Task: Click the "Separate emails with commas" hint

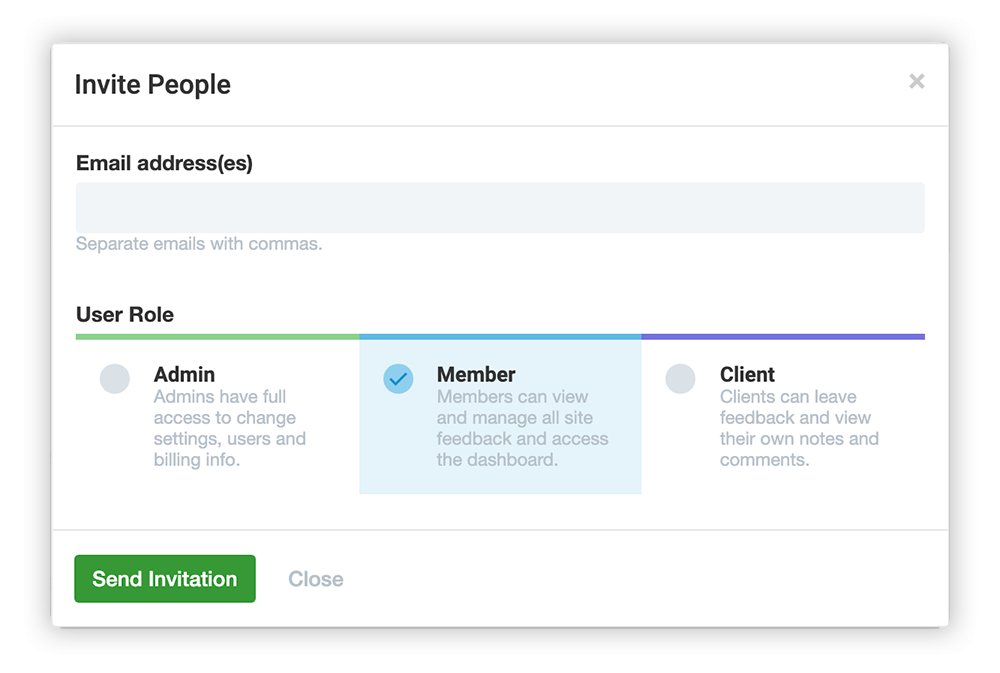Action: point(199,244)
